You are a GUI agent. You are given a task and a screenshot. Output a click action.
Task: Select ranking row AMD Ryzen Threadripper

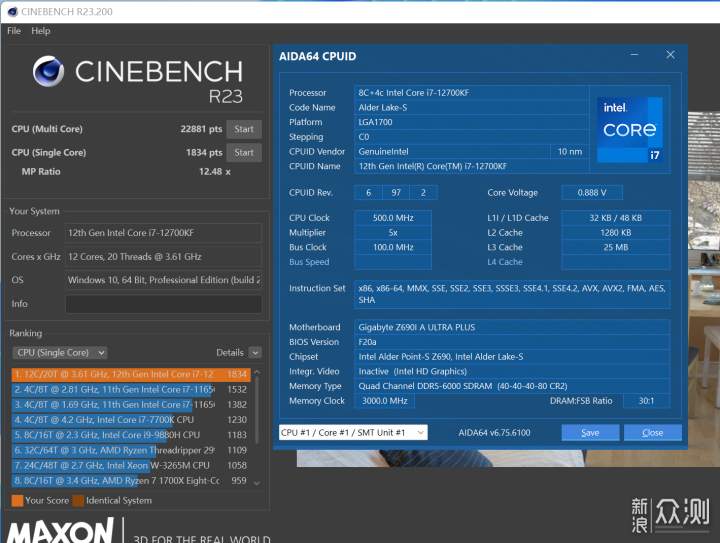pos(131,450)
